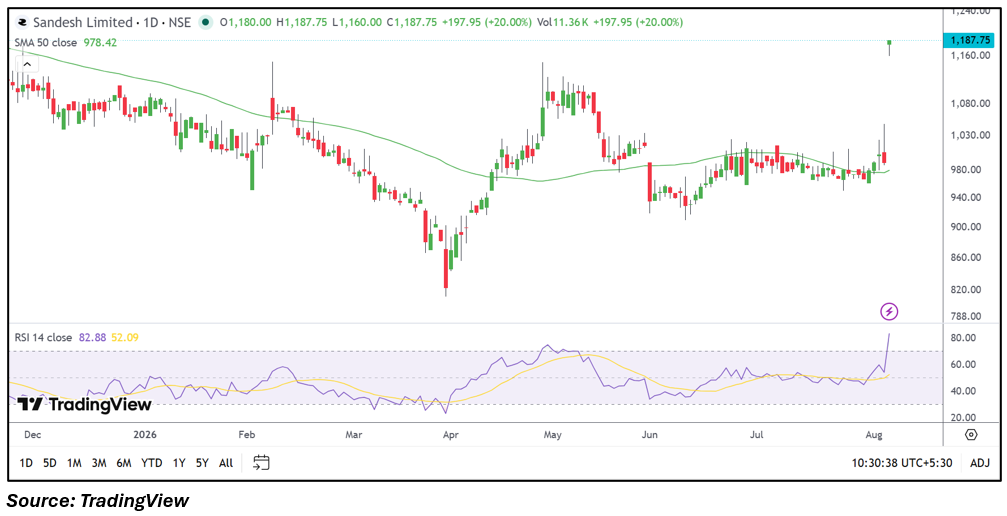This screenshot has height=516, width=1007.
Task: Select the 3M time range
Action: click(99, 463)
